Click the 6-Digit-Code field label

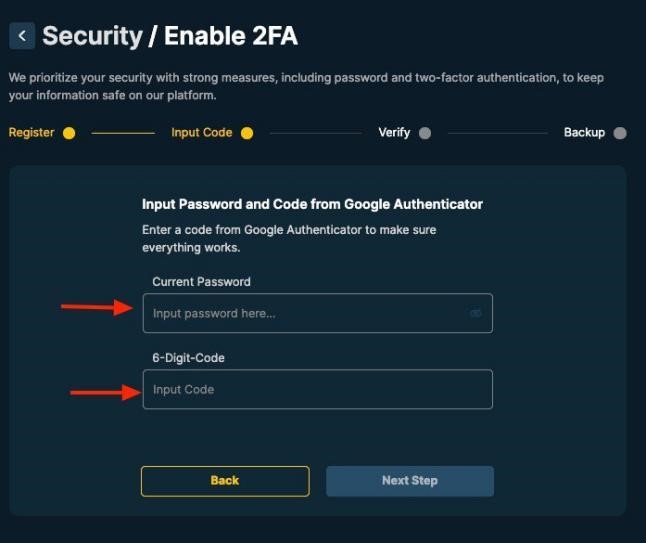tap(188, 358)
